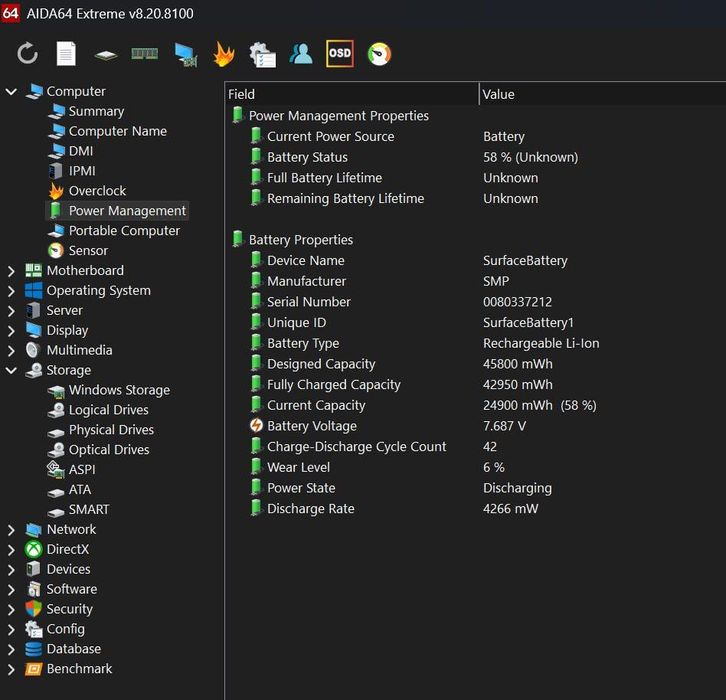Click the memory module toolbar icon
This screenshot has height=700, width=726.
(145, 54)
